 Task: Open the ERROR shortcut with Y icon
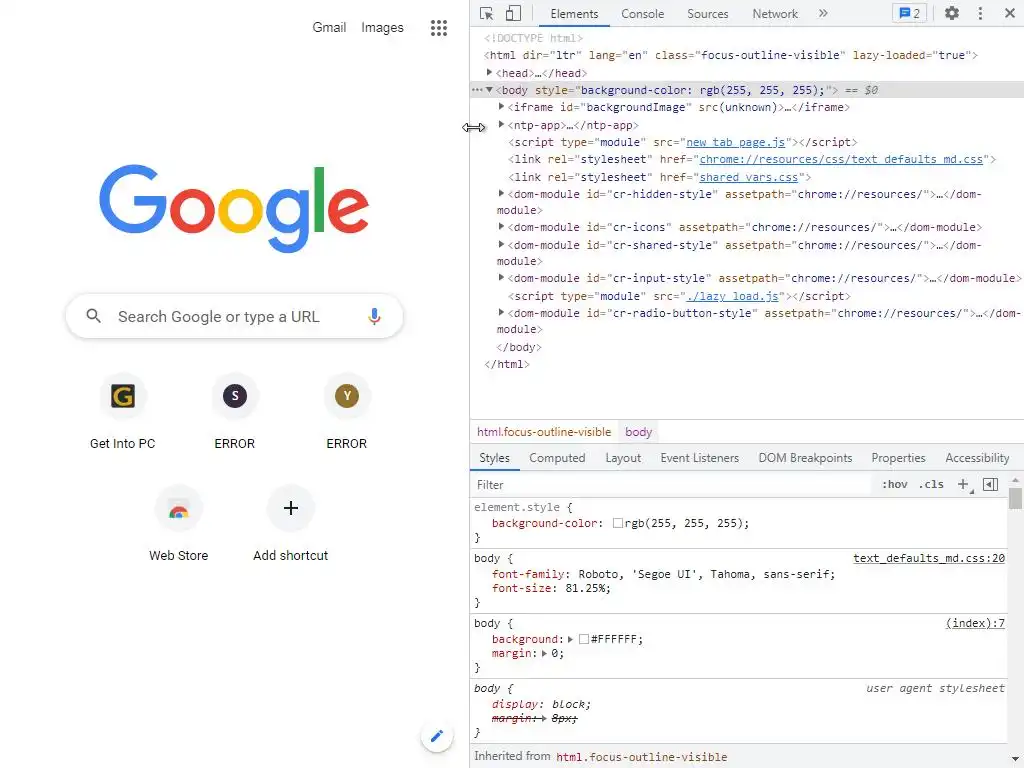coord(347,411)
